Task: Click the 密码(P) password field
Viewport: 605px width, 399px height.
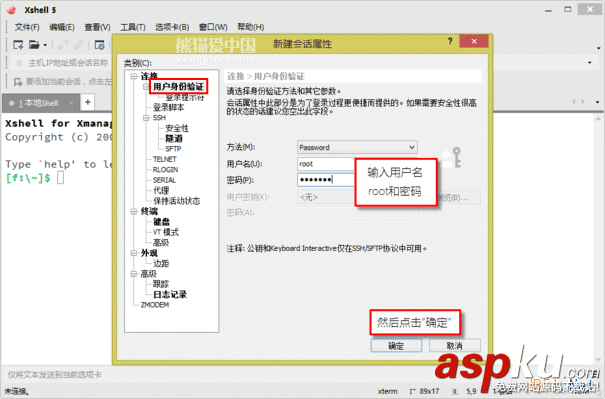Action: tap(326, 180)
